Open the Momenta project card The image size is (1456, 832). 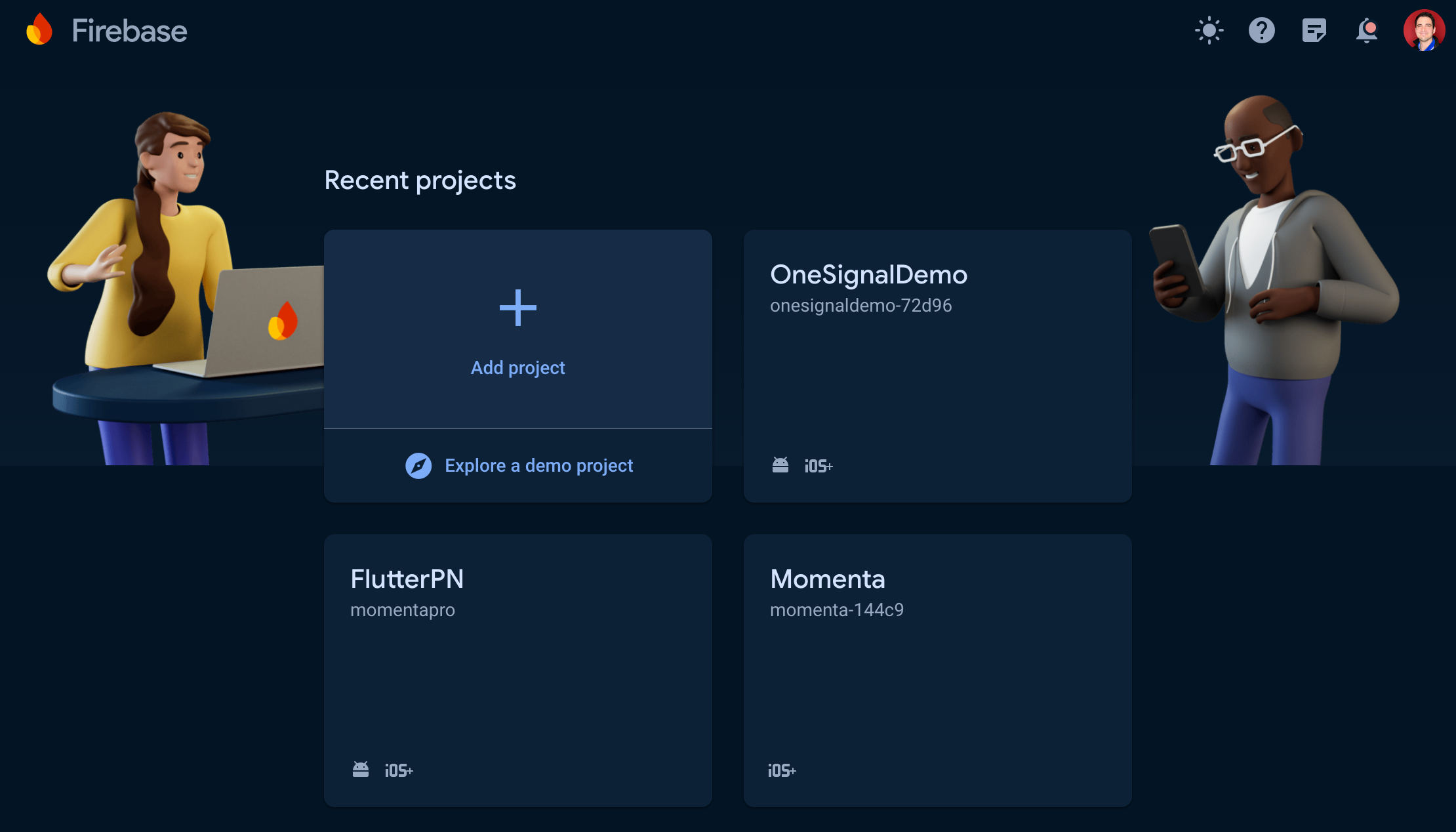tap(938, 671)
